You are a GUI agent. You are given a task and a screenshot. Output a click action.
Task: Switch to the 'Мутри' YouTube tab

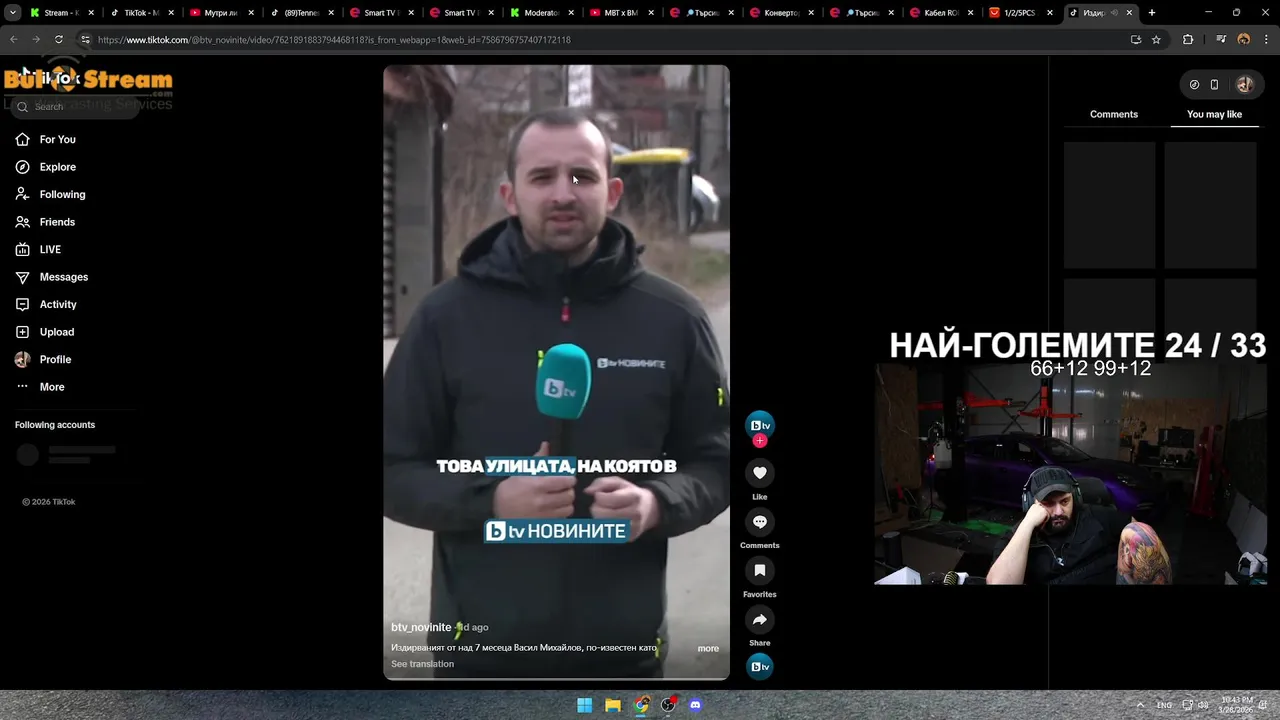coord(220,13)
